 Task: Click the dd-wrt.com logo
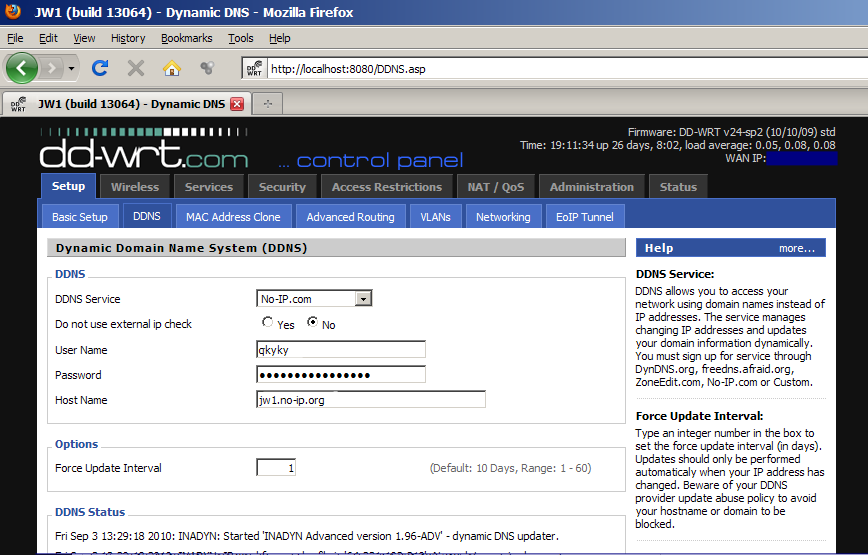click(144, 148)
